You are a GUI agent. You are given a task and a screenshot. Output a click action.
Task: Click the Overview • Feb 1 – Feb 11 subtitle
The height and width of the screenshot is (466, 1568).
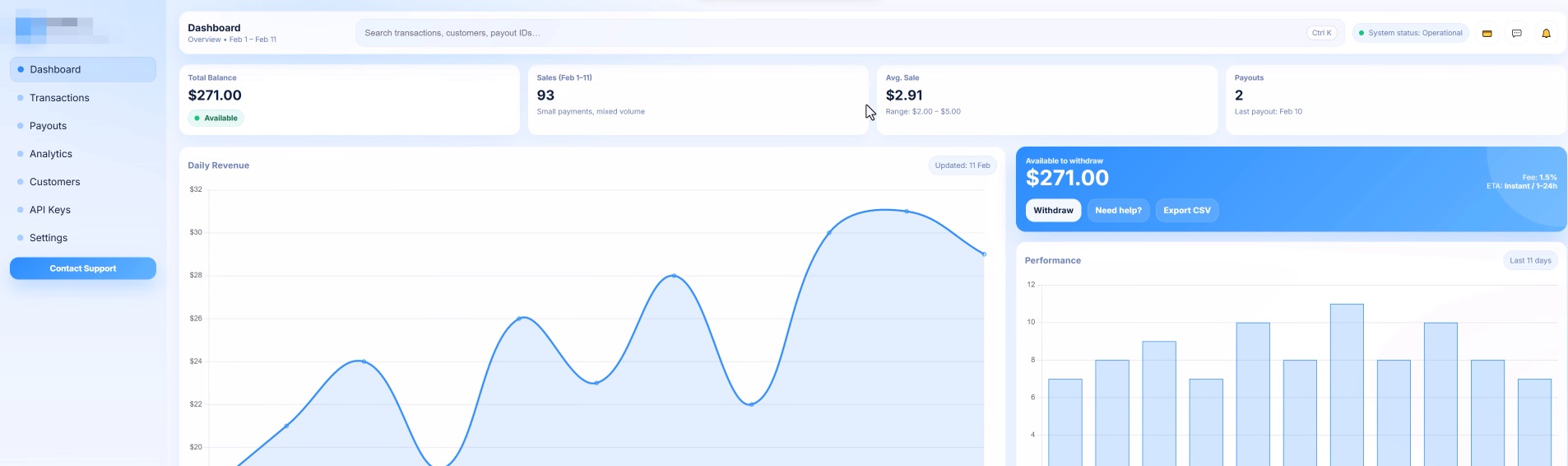pyautogui.click(x=232, y=40)
